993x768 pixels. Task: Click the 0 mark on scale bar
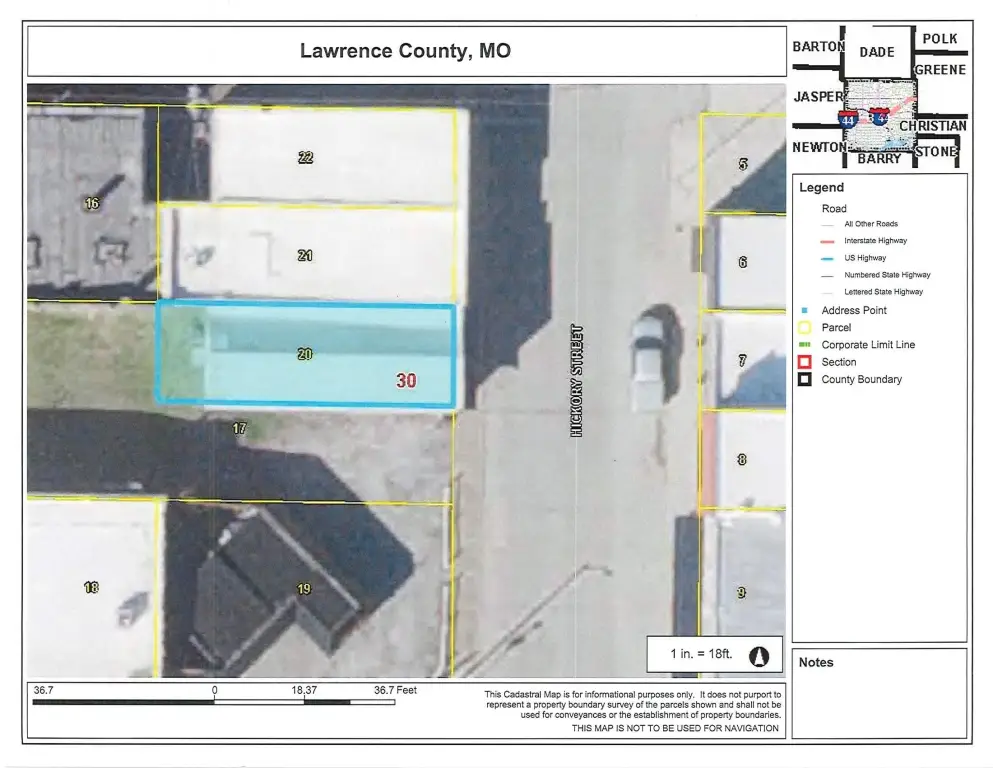point(215,690)
